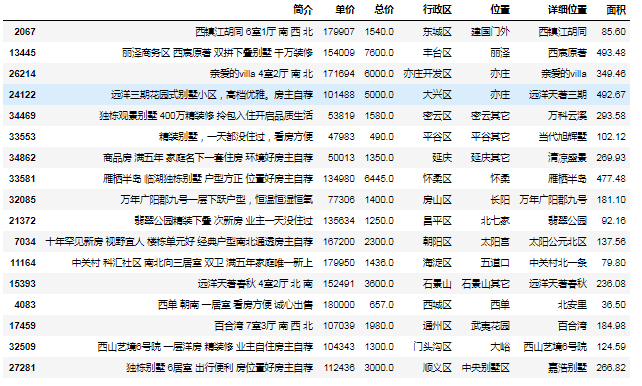The width and height of the screenshot is (642, 386).
Task: Select row index 32509
Action: pyautogui.click(x=22, y=347)
